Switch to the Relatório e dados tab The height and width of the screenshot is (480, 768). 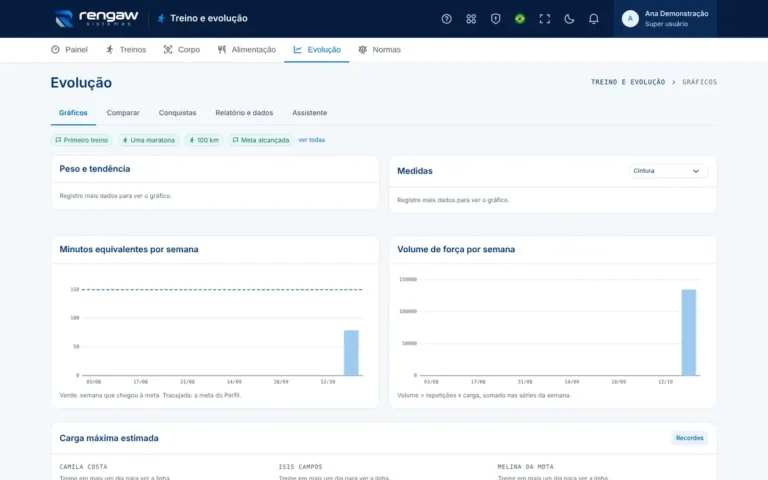pos(244,113)
